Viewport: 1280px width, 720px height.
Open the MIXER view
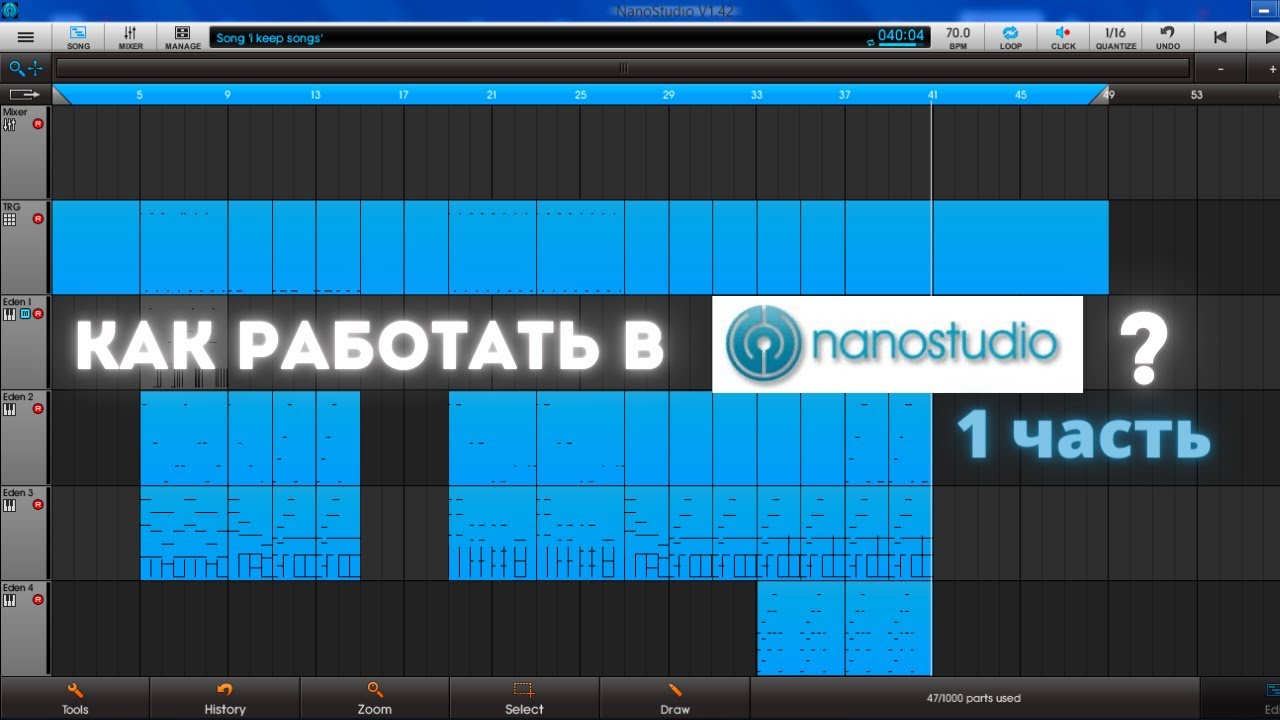tap(130, 38)
